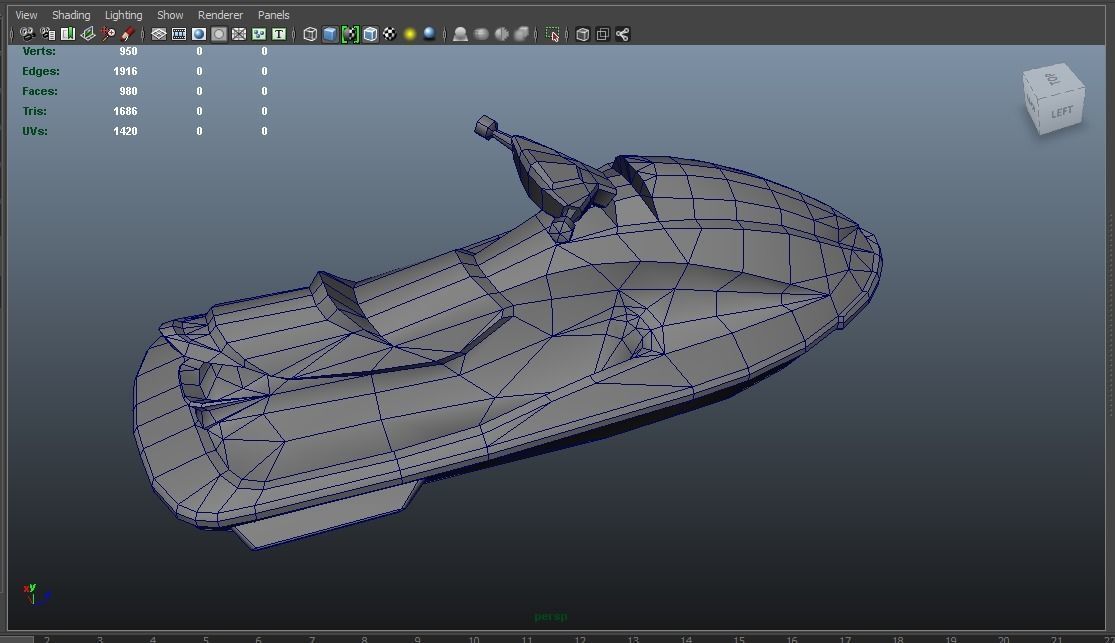Viewport: 1115px width, 643px height.
Task: Toggle the Field Chart icon
Action: pos(239,34)
